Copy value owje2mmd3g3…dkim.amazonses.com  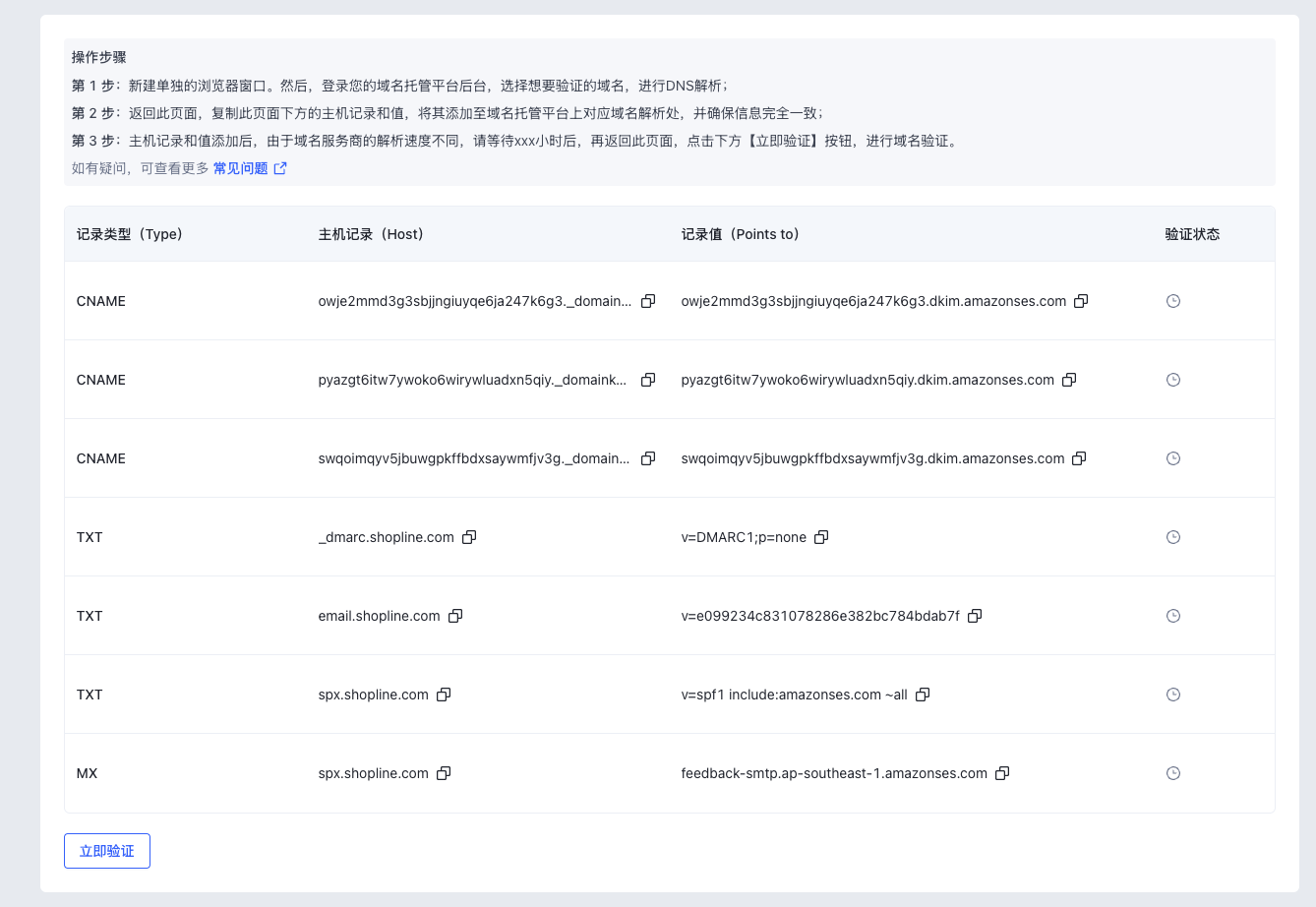point(1081,301)
